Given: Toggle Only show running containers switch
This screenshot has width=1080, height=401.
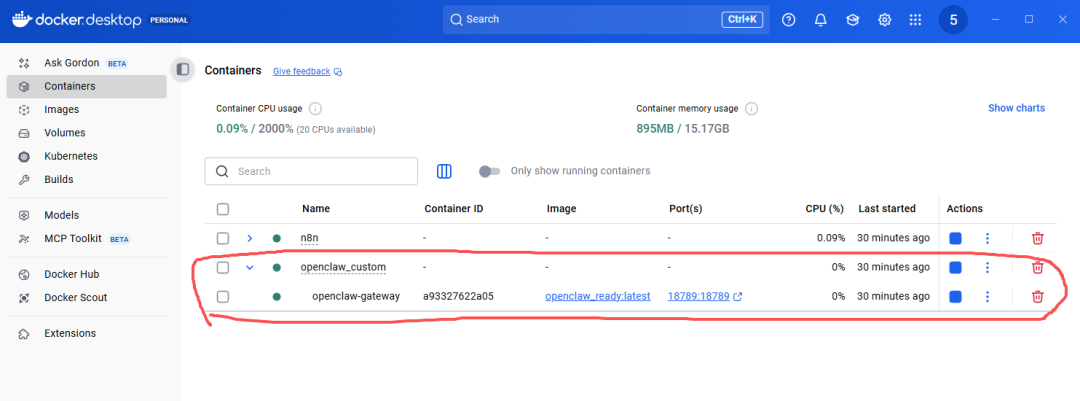Looking at the screenshot, I should (489, 171).
